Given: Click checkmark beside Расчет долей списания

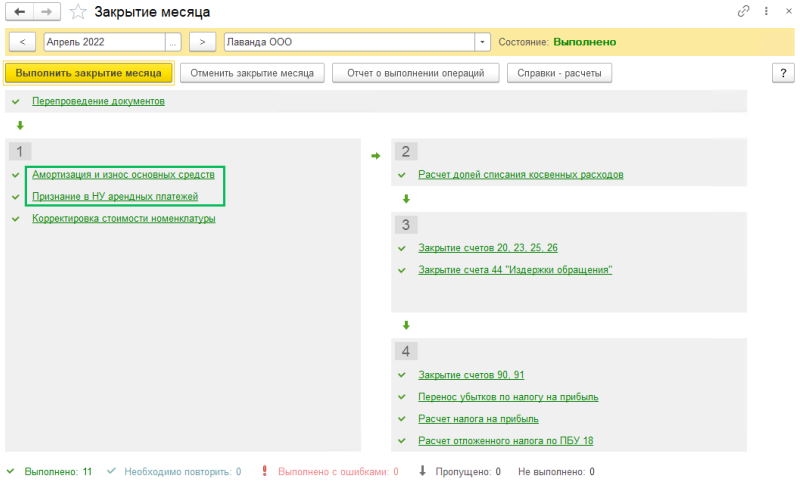Looking at the screenshot, I should pos(402,175).
